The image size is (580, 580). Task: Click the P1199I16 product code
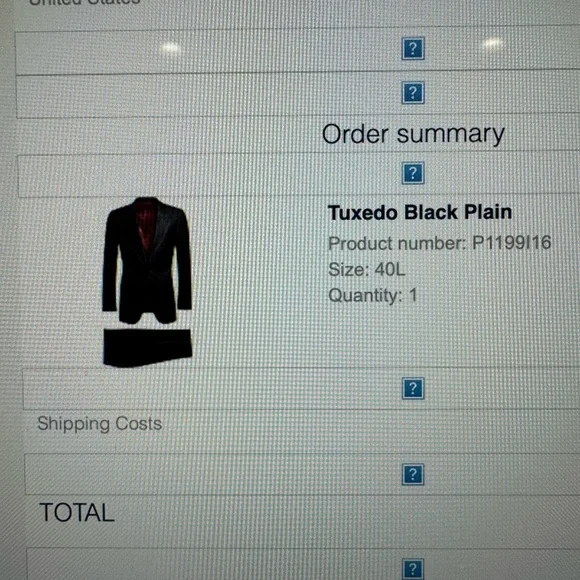[512, 243]
